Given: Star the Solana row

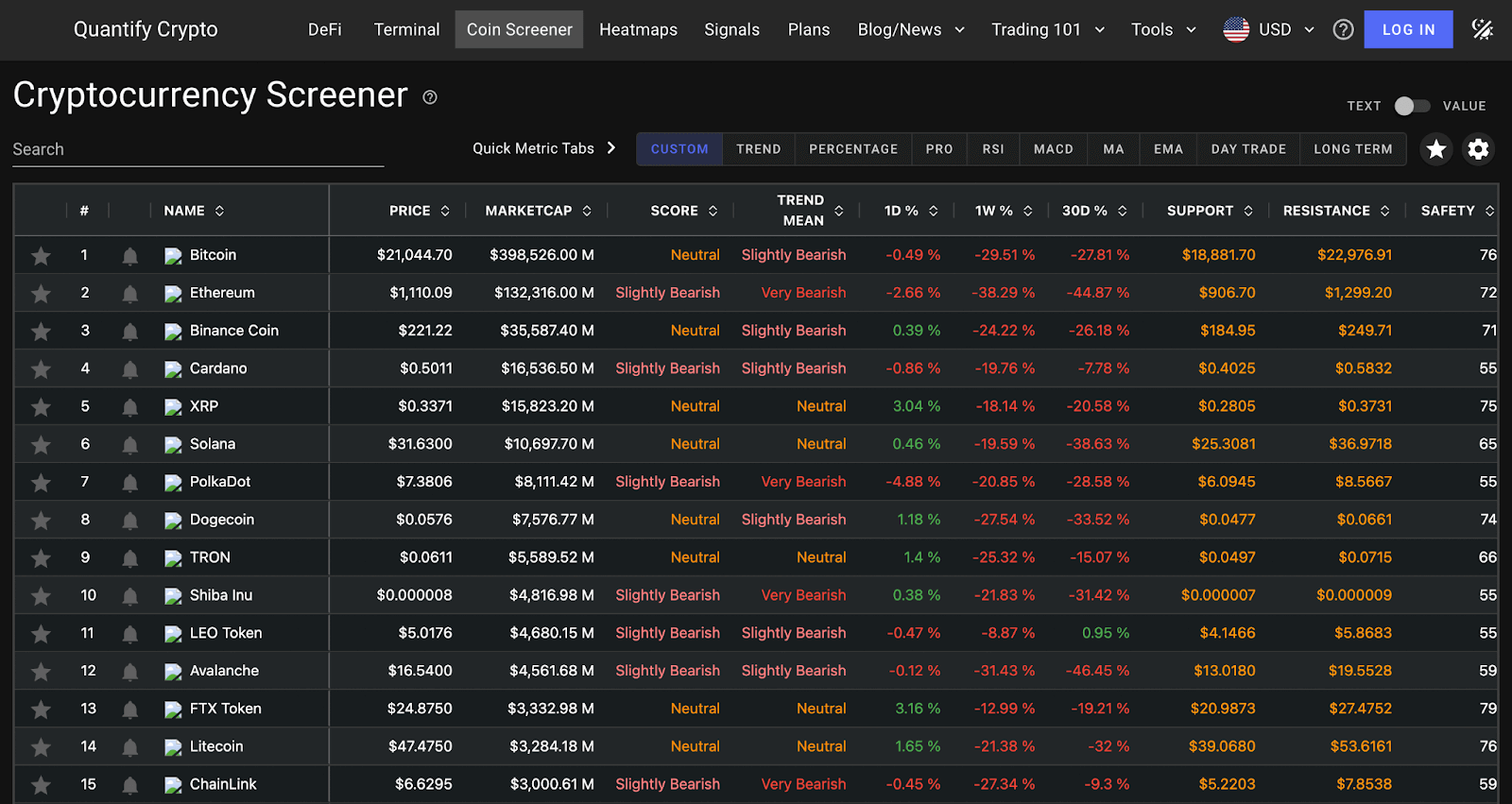Looking at the screenshot, I should (41, 445).
